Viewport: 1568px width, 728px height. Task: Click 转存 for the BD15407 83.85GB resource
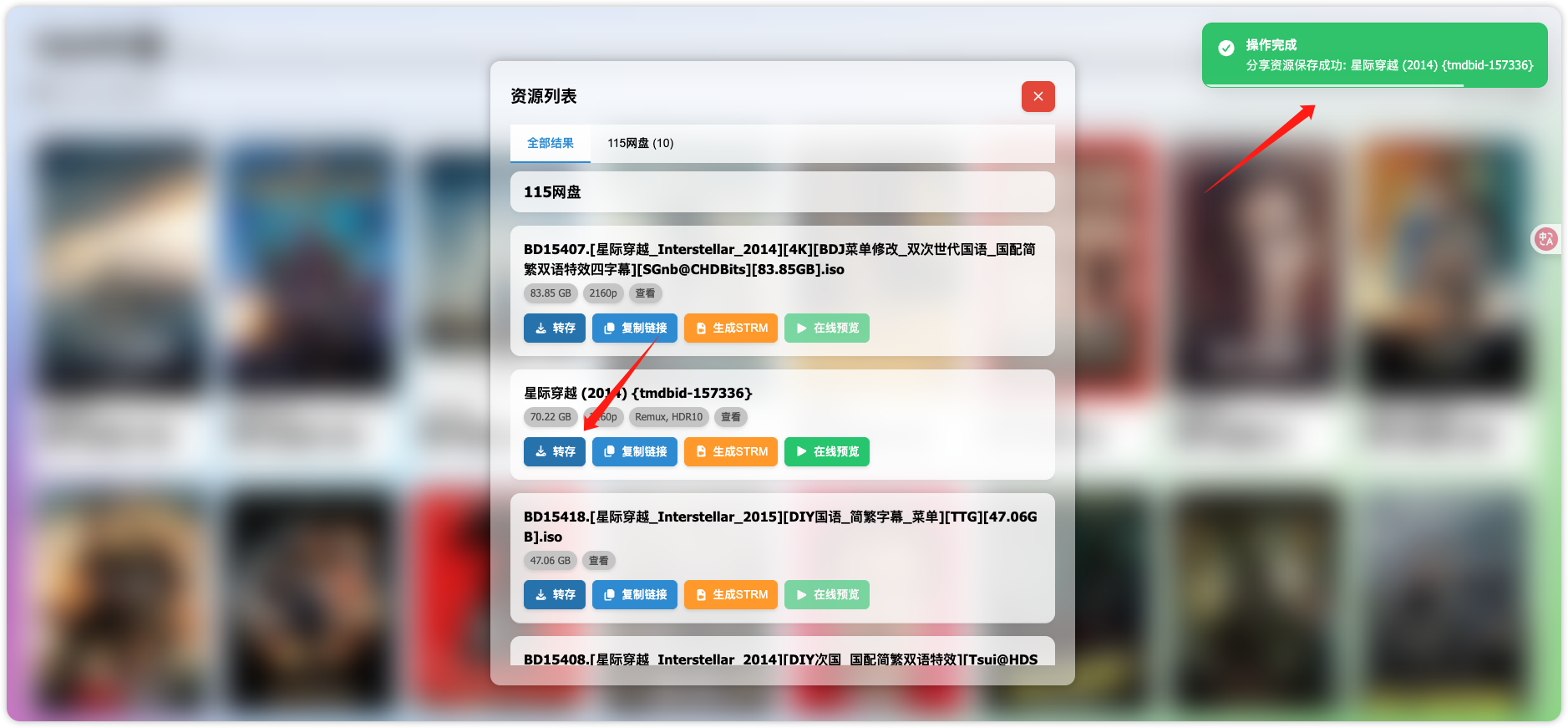(x=555, y=328)
